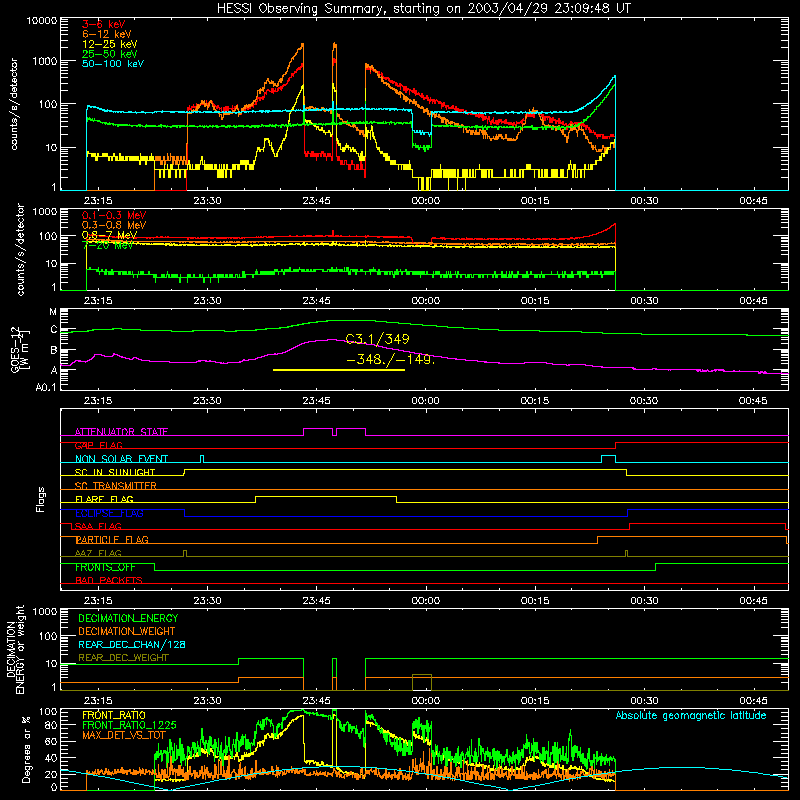Select the SAA_FLAG label
800x800 pixels.
(98, 527)
